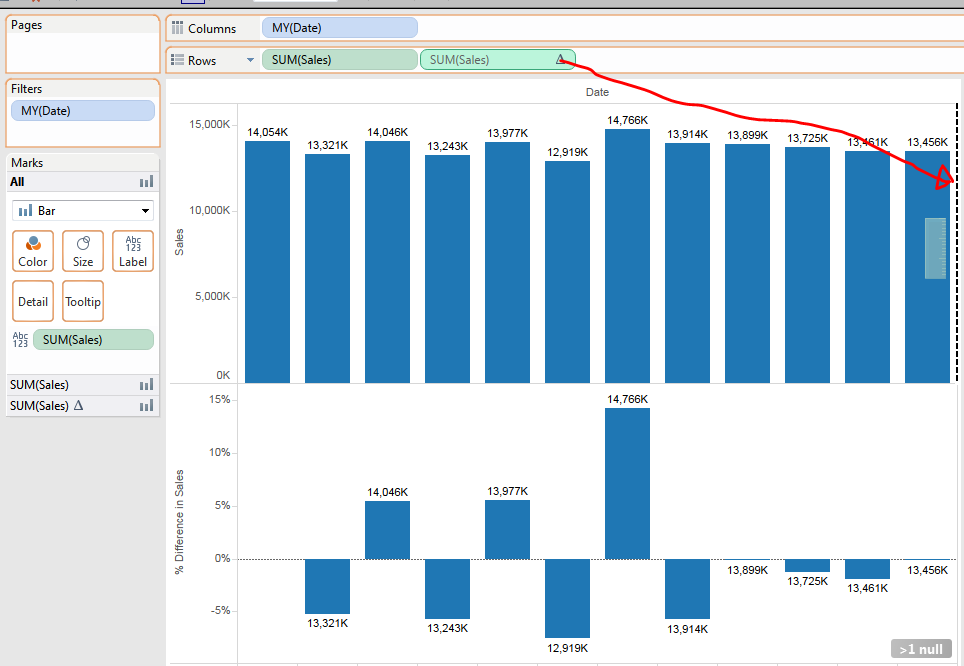Select the 13,321K bar in % Difference chart
This screenshot has height=666, width=964.
point(328,586)
